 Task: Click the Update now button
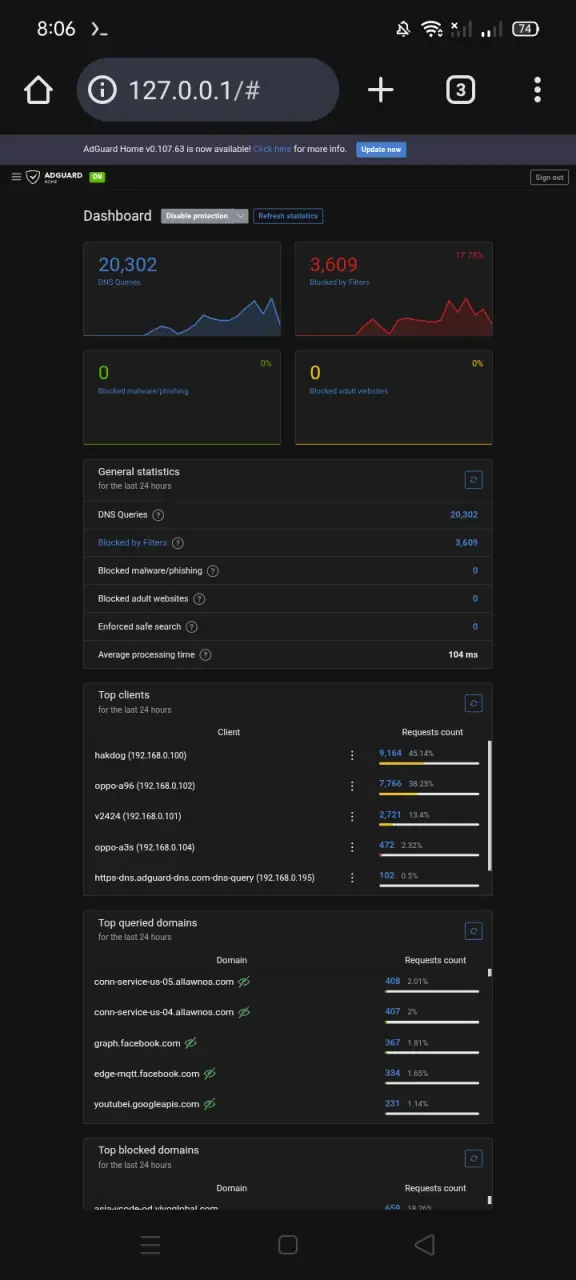[381, 150]
